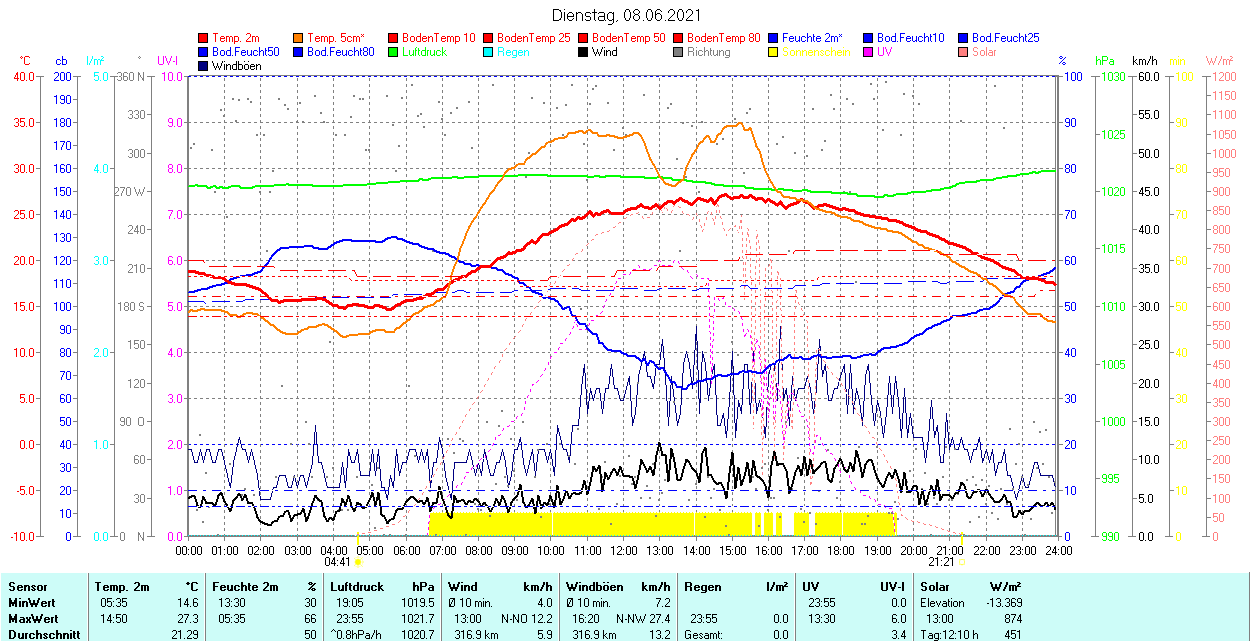Click the maximum temperature value 27.3

[x=188, y=619]
